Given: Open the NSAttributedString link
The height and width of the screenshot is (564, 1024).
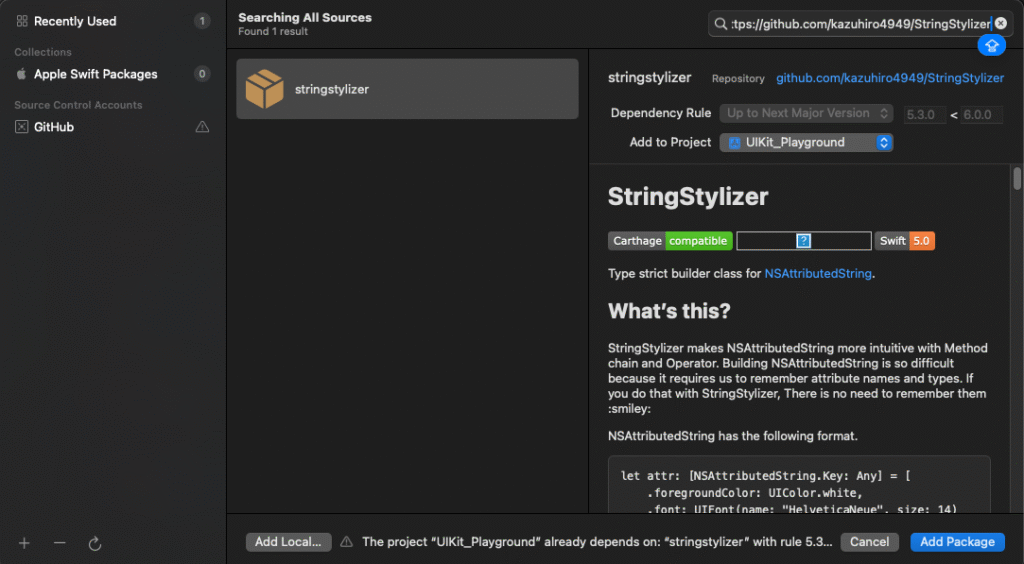Looking at the screenshot, I should pyautogui.click(x=818, y=274).
